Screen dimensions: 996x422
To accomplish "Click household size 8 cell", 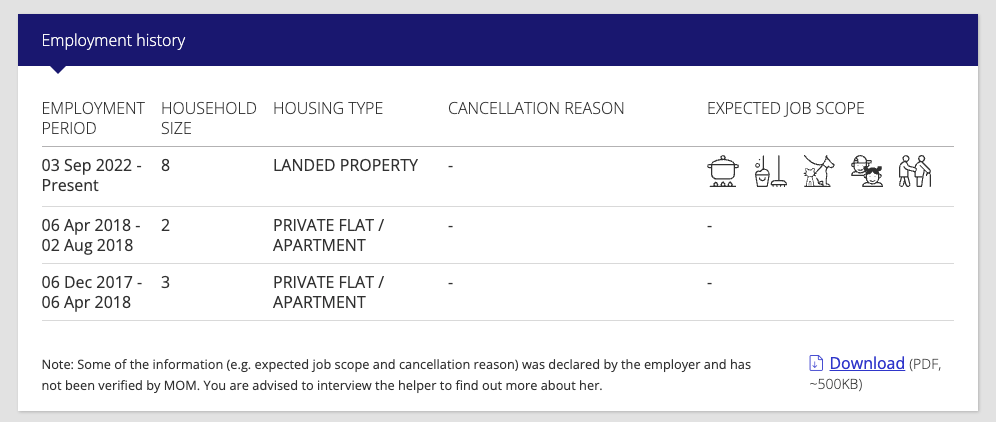I will point(165,165).
